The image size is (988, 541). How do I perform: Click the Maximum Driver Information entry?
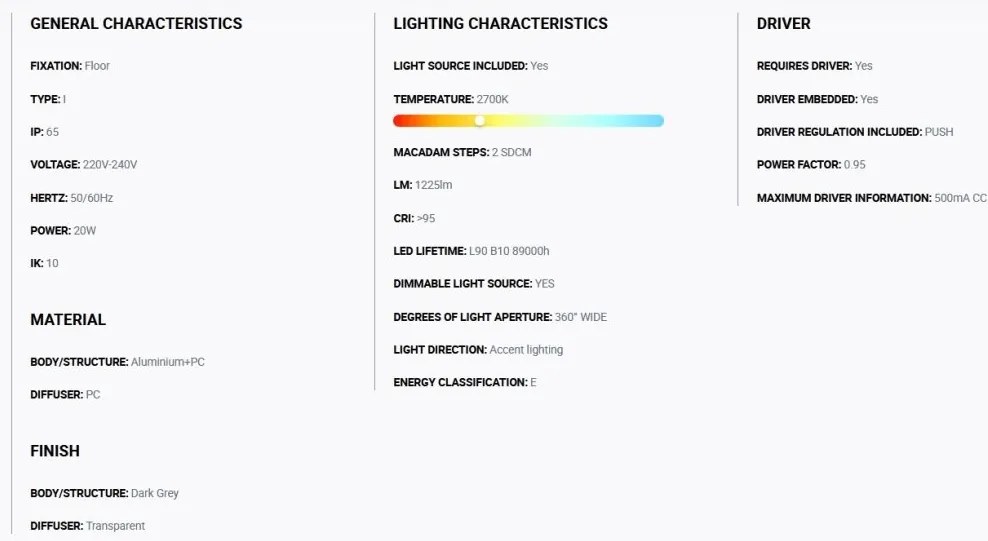[x=871, y=198]
